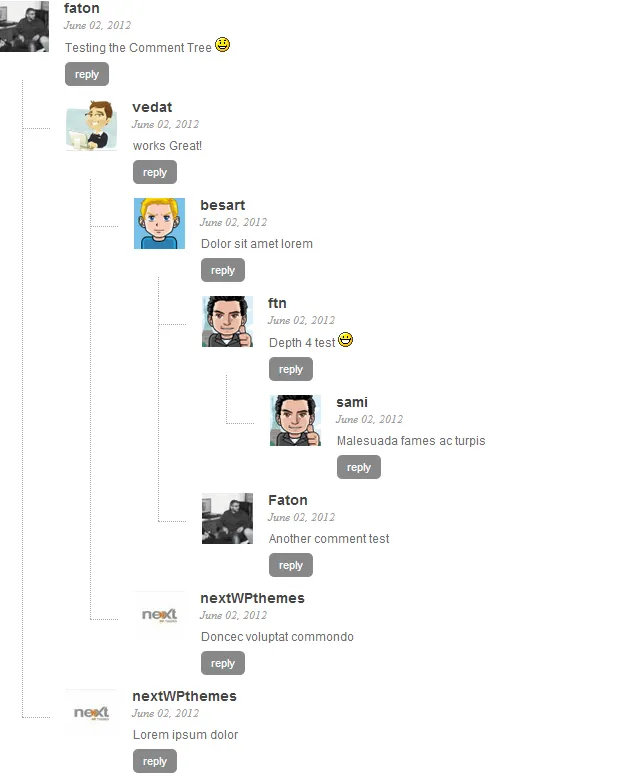
Task: Reply to besart's Dolor sit amet comment
Action: pos(223,270)
